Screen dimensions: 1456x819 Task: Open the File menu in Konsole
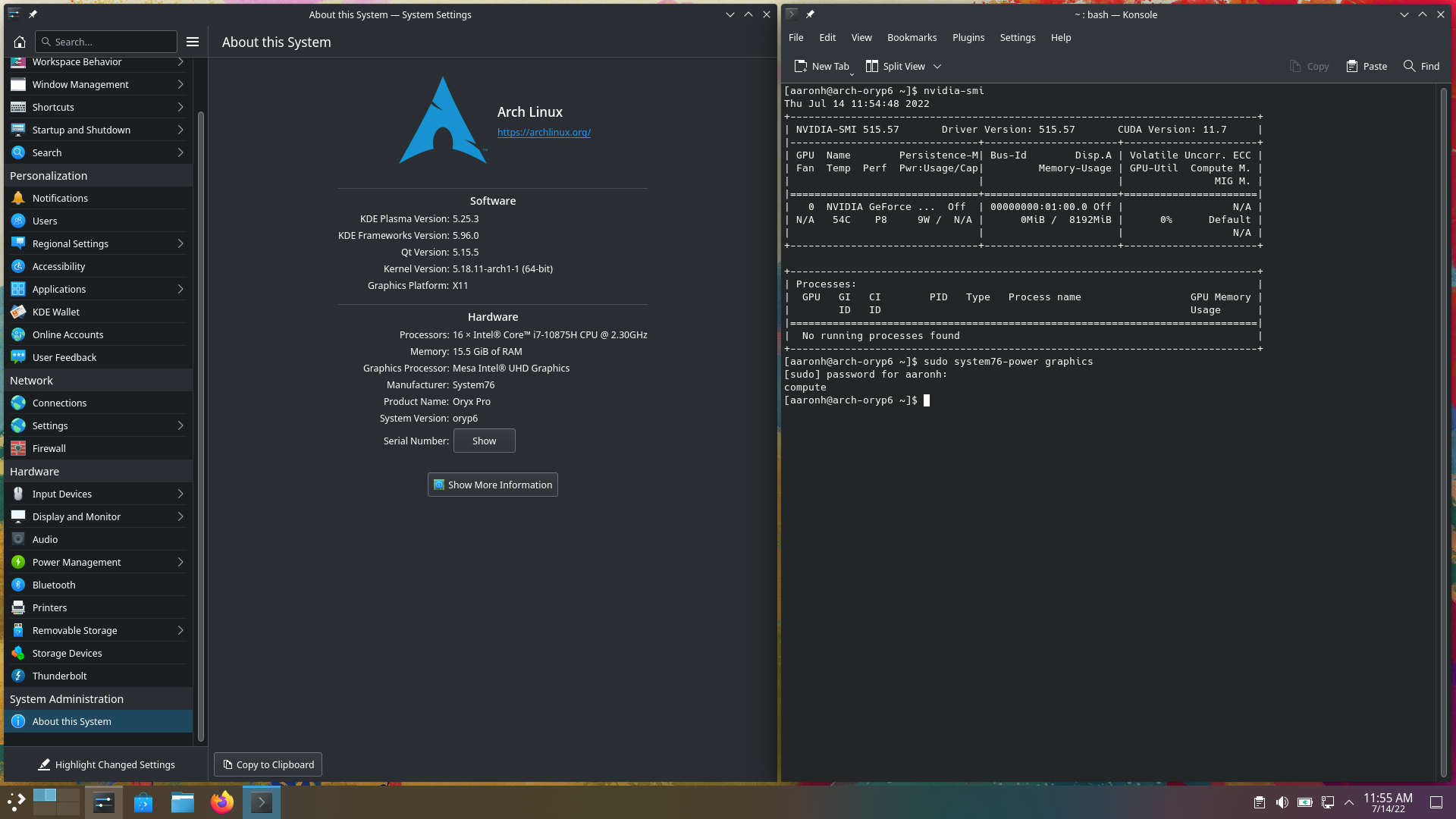tap(795, 37)
